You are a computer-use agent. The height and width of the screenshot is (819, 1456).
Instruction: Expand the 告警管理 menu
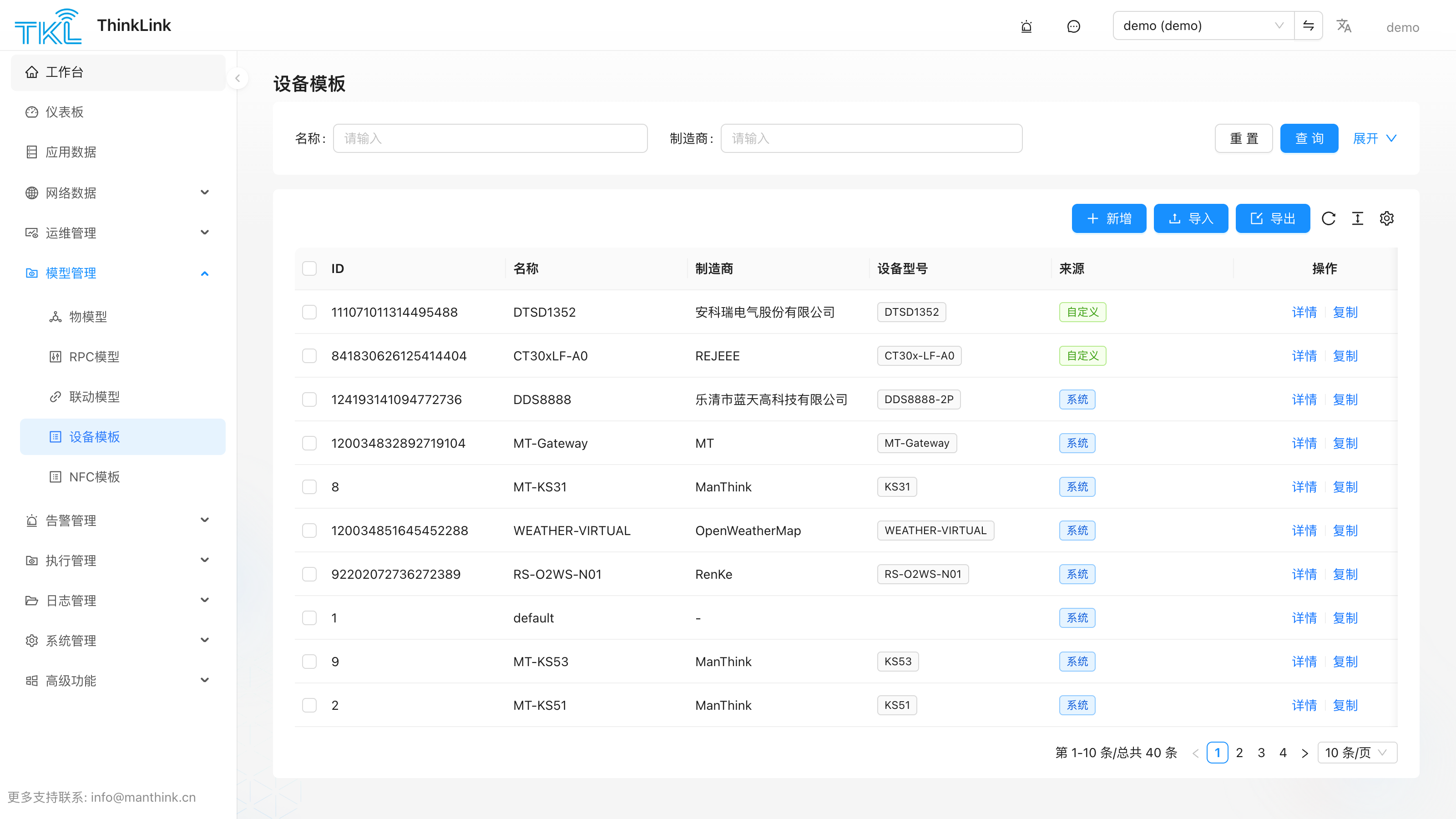tap(118, 521)
